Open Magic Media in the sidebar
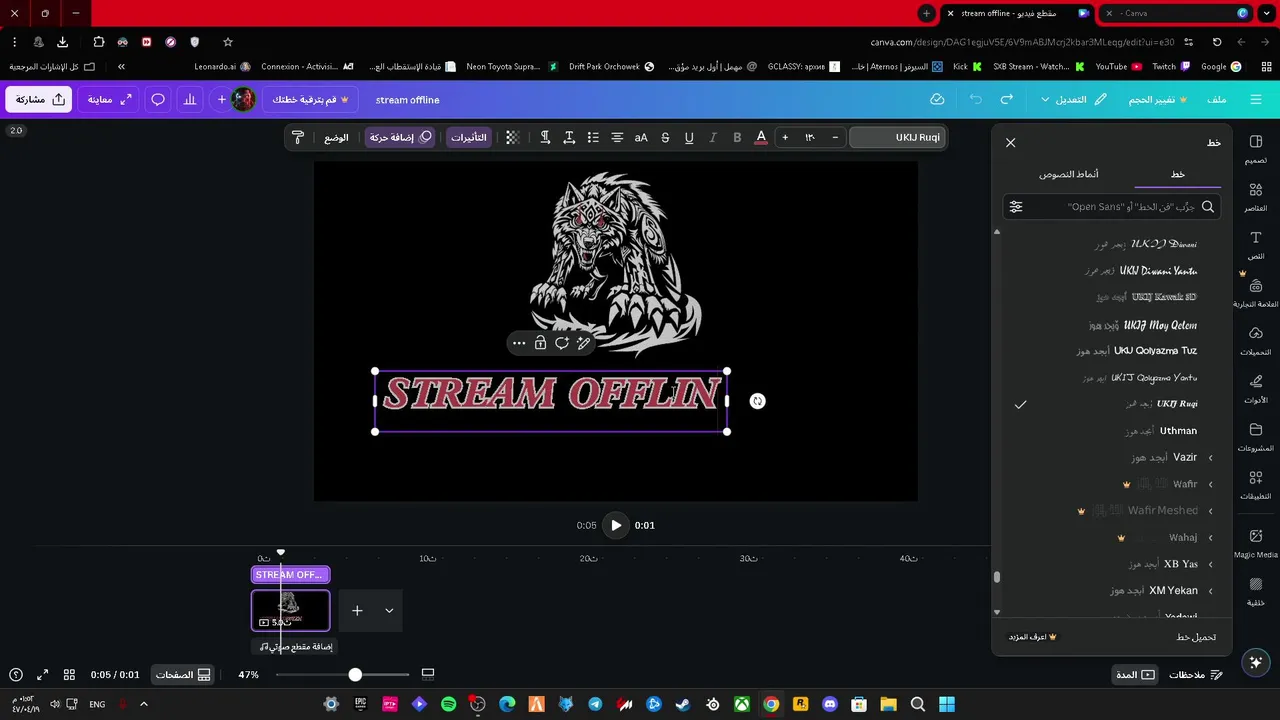Screen dimensions: 1280x720 (1256, 543)
